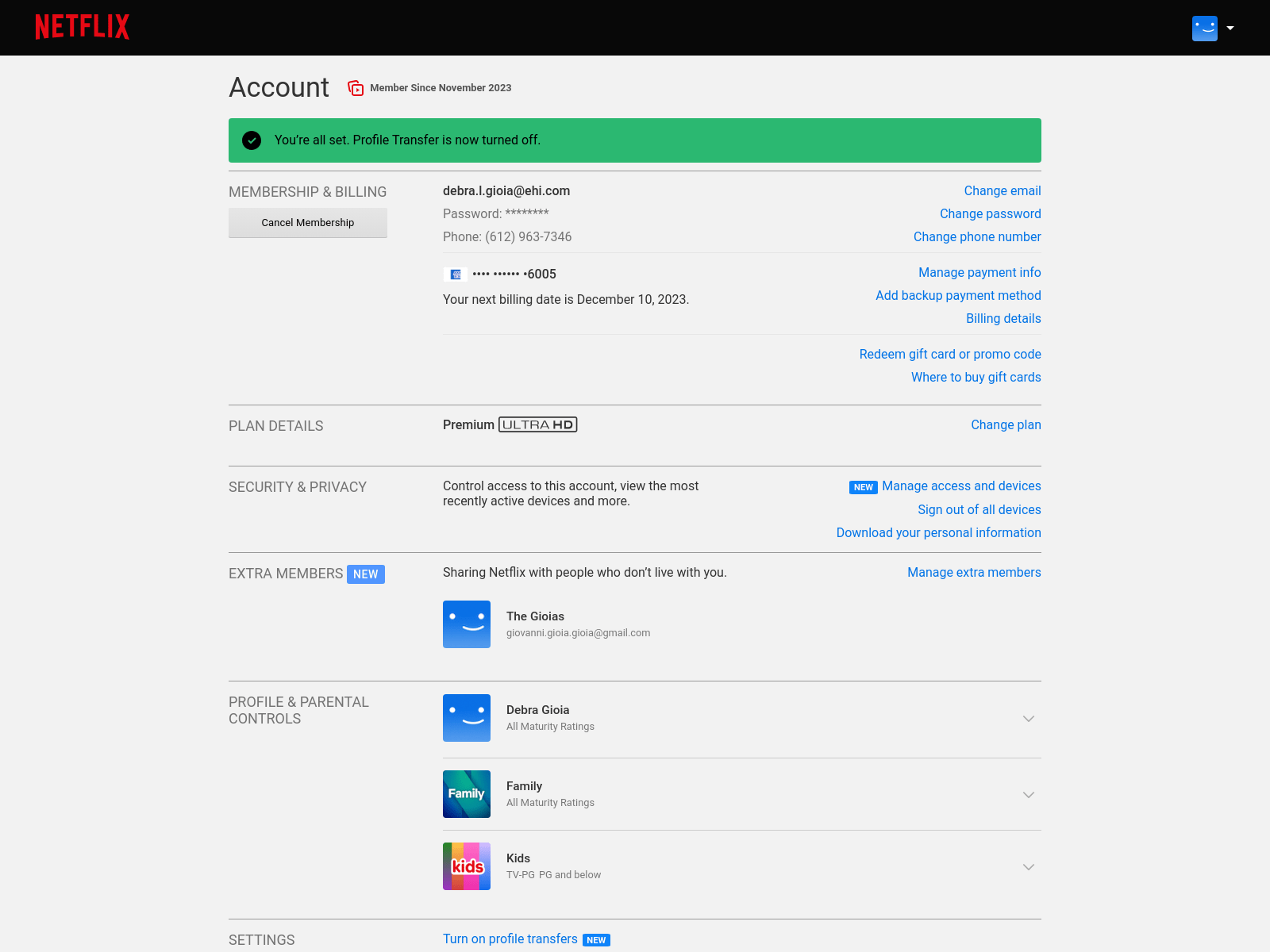Expand the Debra Gioia profile chevron
1270x952 pixels.
coord(1029,719)
